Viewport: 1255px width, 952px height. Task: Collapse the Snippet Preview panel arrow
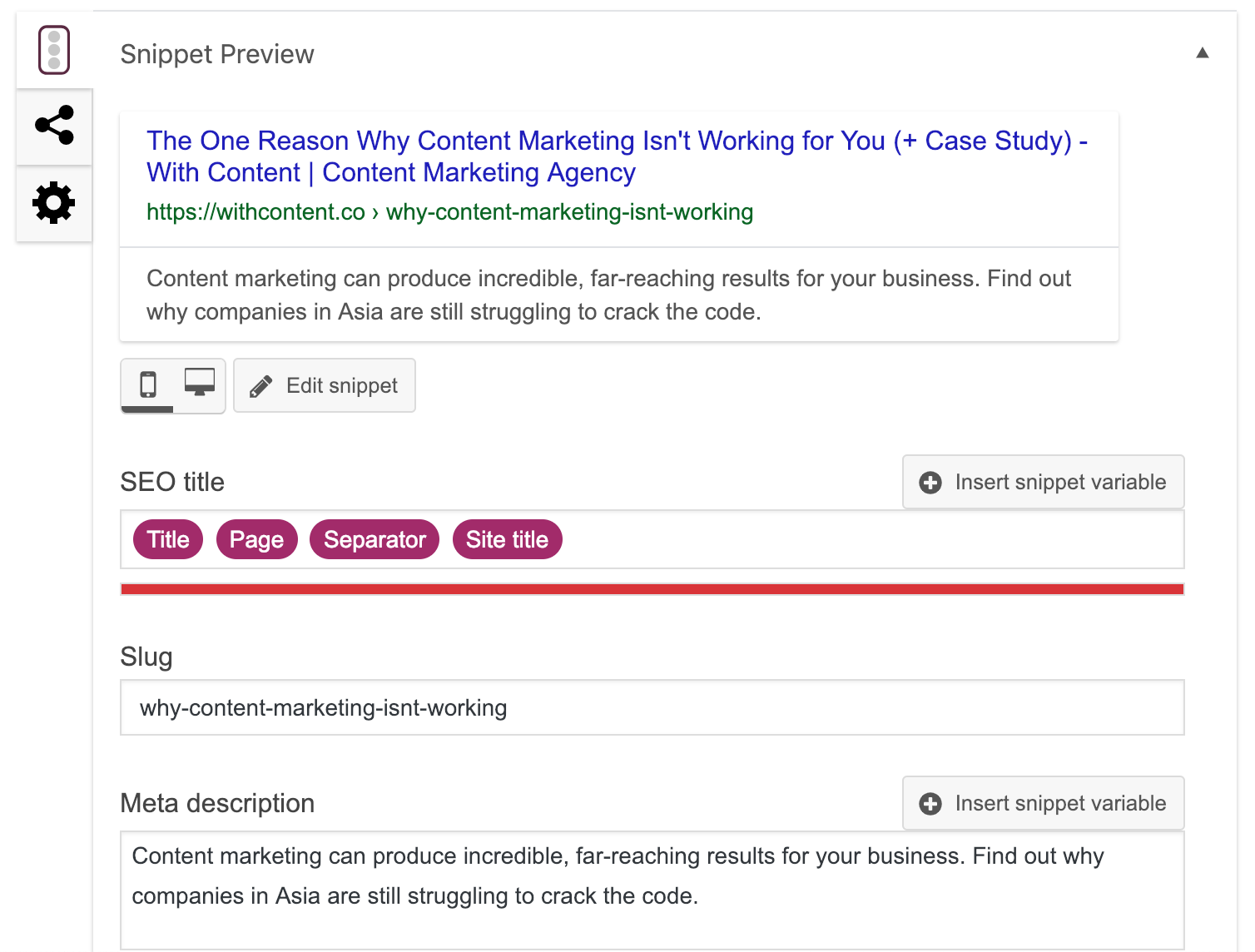click(x=1202, y=53)
